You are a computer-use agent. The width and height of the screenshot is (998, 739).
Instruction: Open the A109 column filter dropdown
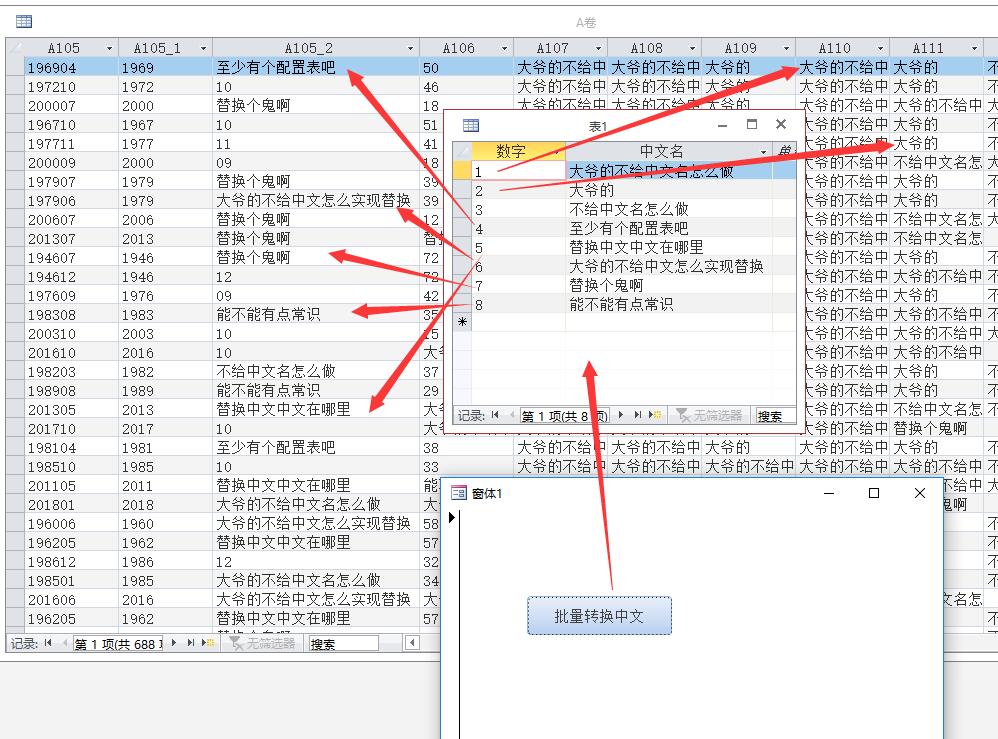(x=786, y=48)
